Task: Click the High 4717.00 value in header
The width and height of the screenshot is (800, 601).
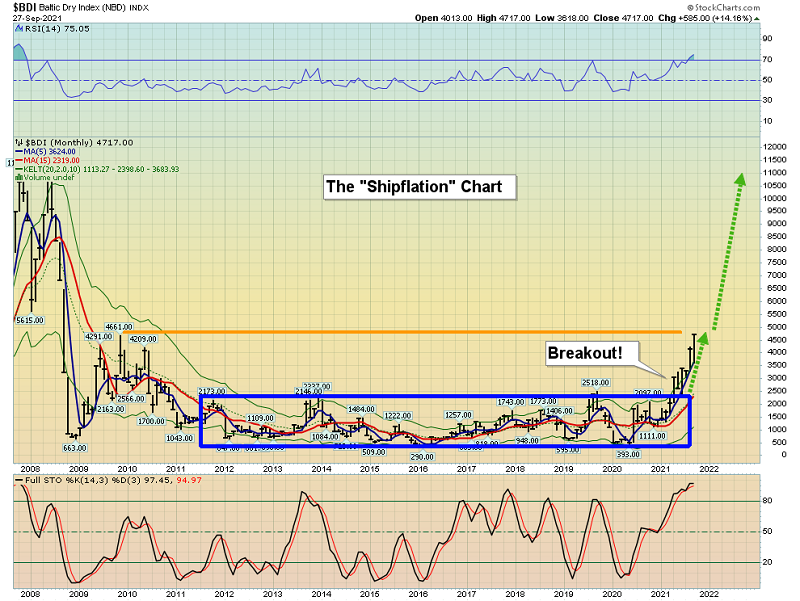Action: click(x=504, y=18)
